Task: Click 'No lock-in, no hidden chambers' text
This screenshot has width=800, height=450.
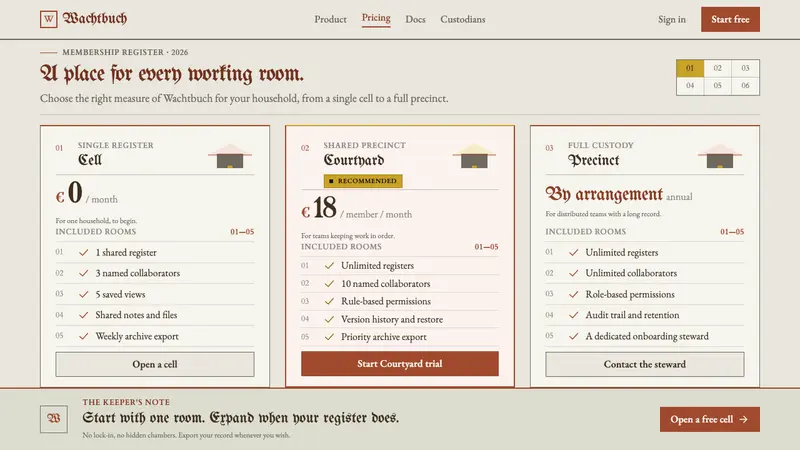Action: [x=186, y=435]
